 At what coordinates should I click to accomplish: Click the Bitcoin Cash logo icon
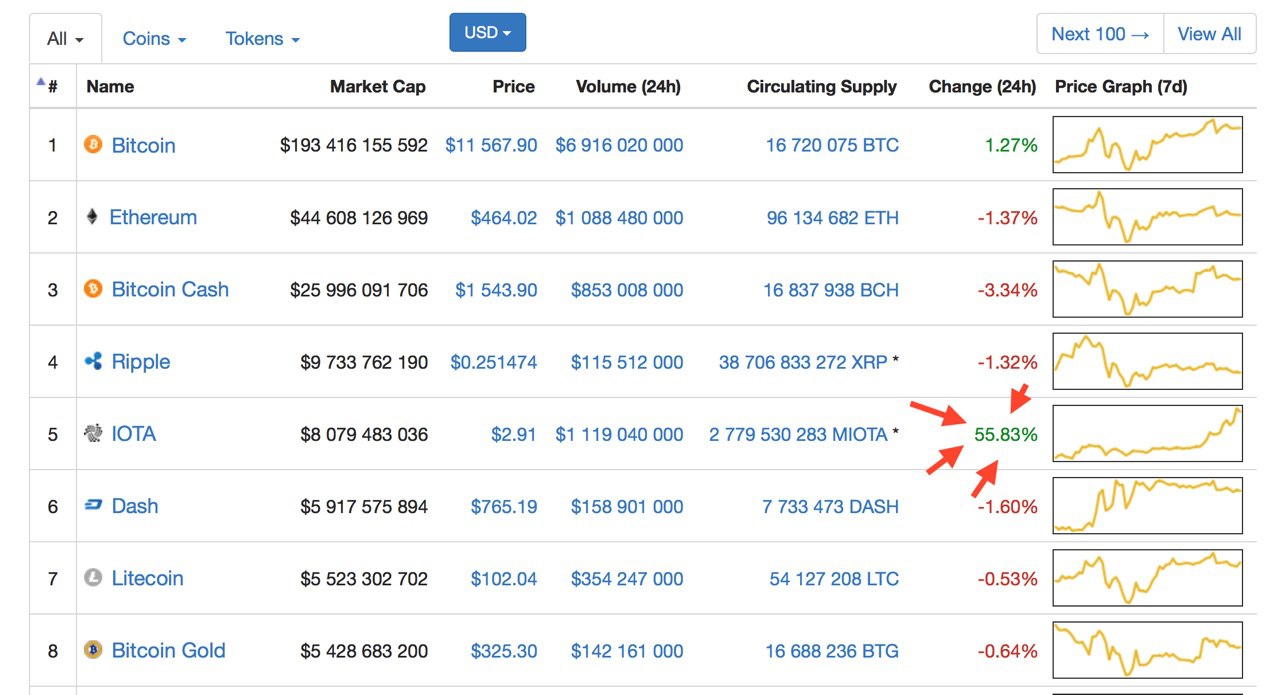click(93, 289)
